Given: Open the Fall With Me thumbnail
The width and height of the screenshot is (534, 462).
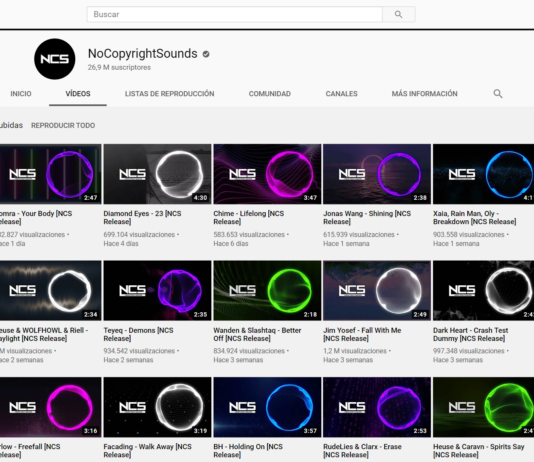Looking at the screenshot, I should (x=377, y=290).
